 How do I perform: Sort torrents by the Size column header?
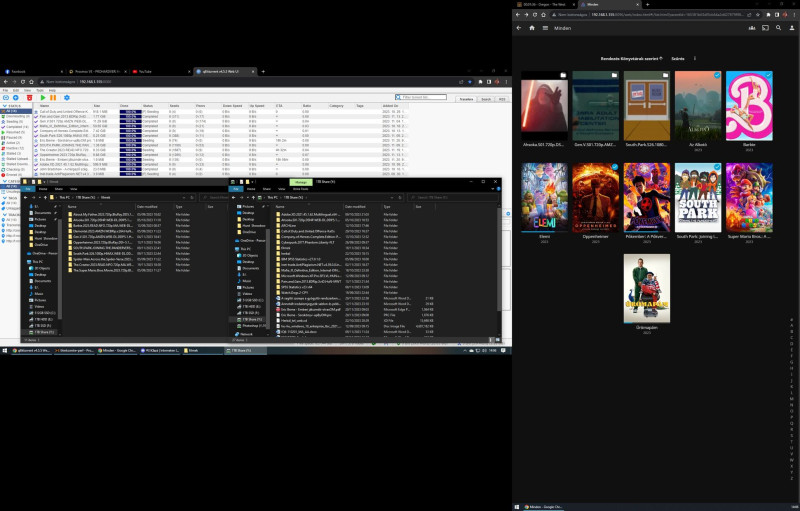[x=105, y=106]
